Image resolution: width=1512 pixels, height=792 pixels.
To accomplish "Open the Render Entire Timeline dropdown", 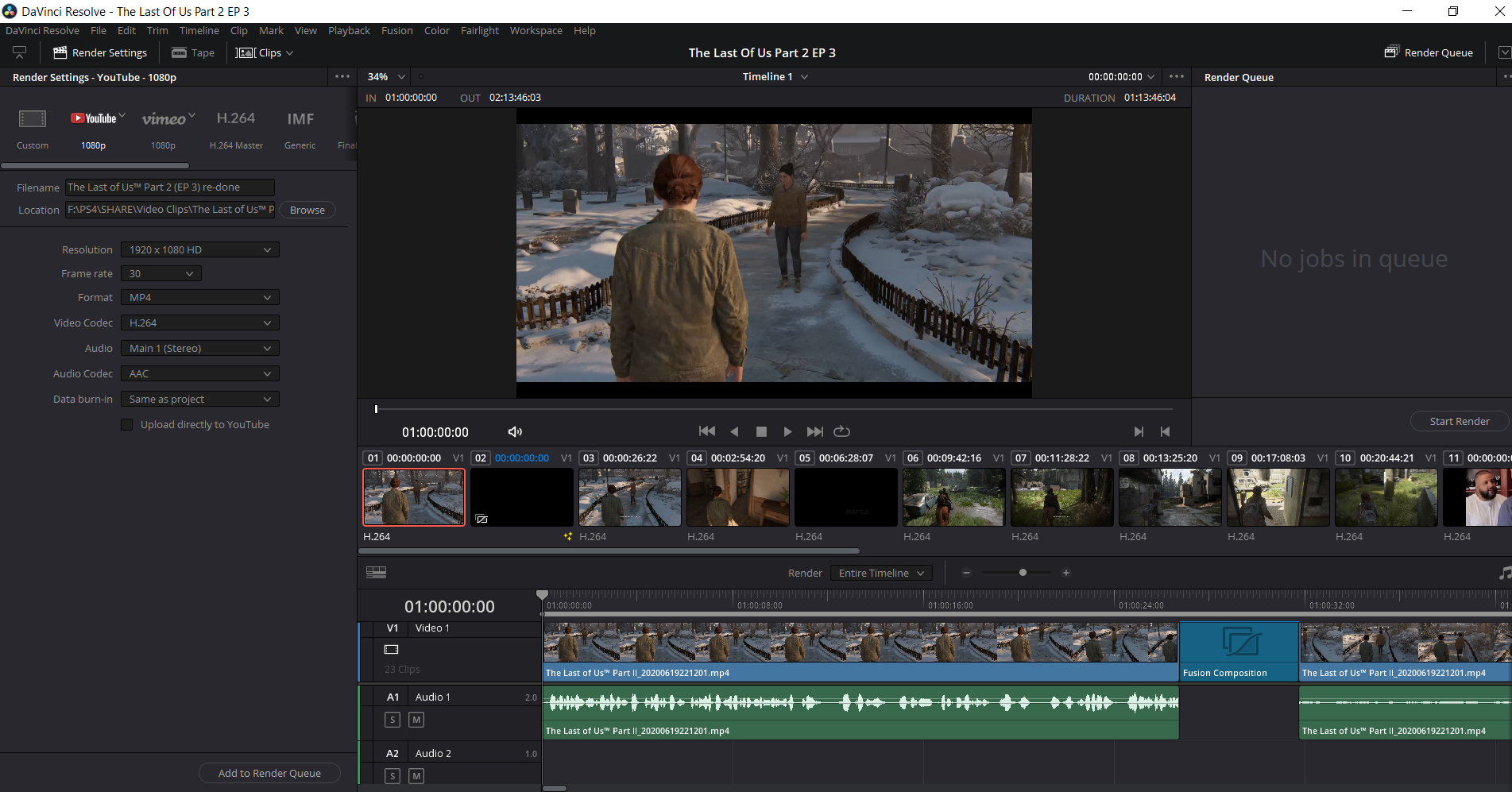I will tap(881, 573).
